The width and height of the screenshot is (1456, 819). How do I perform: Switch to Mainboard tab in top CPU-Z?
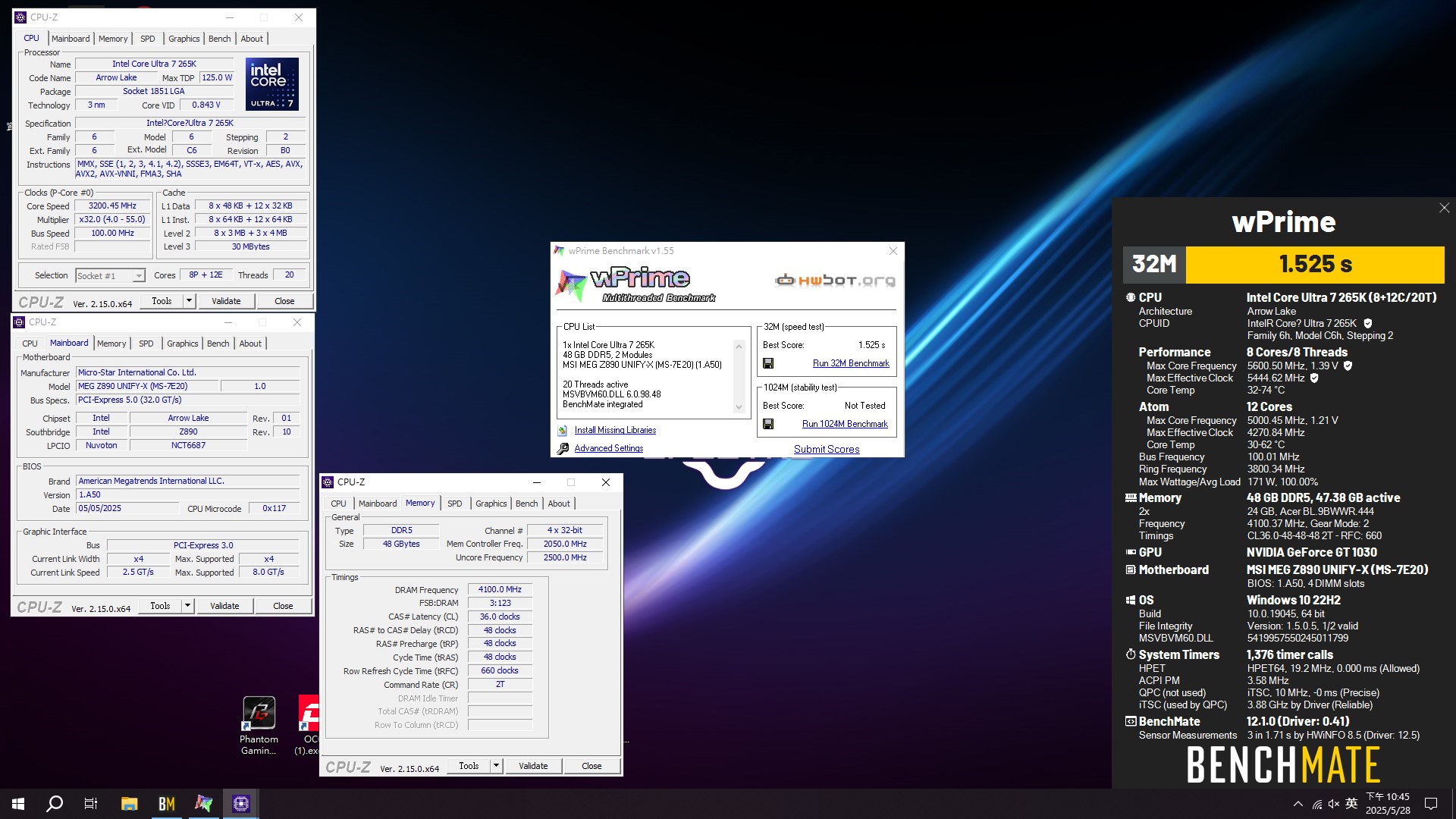tap(71, 39)
